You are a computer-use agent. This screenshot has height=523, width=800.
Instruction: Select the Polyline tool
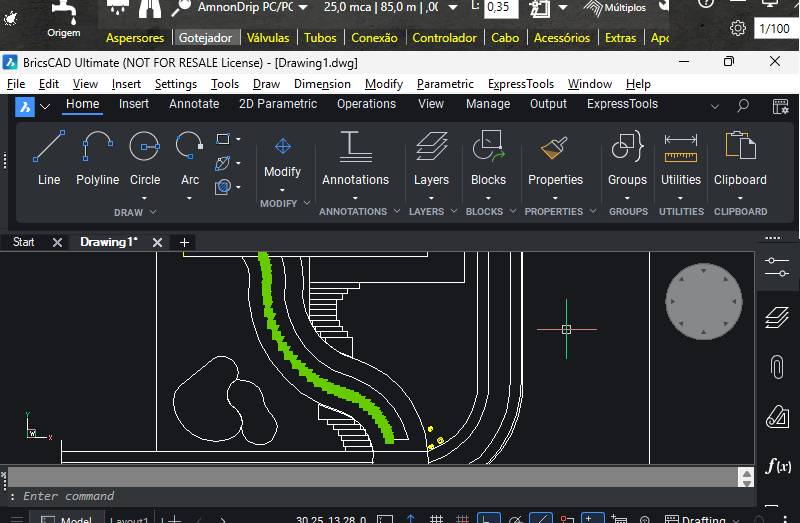point(97,158)
